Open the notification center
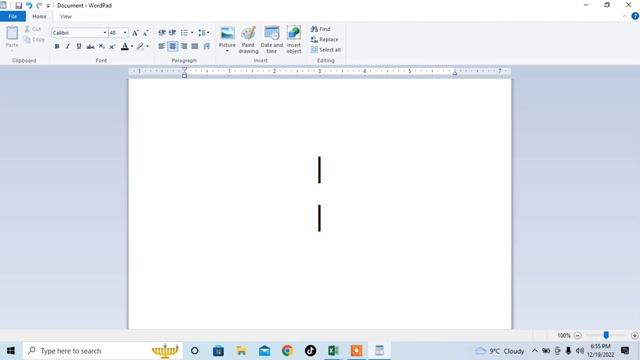The image size is (640, 360). [x=625, y=351]
